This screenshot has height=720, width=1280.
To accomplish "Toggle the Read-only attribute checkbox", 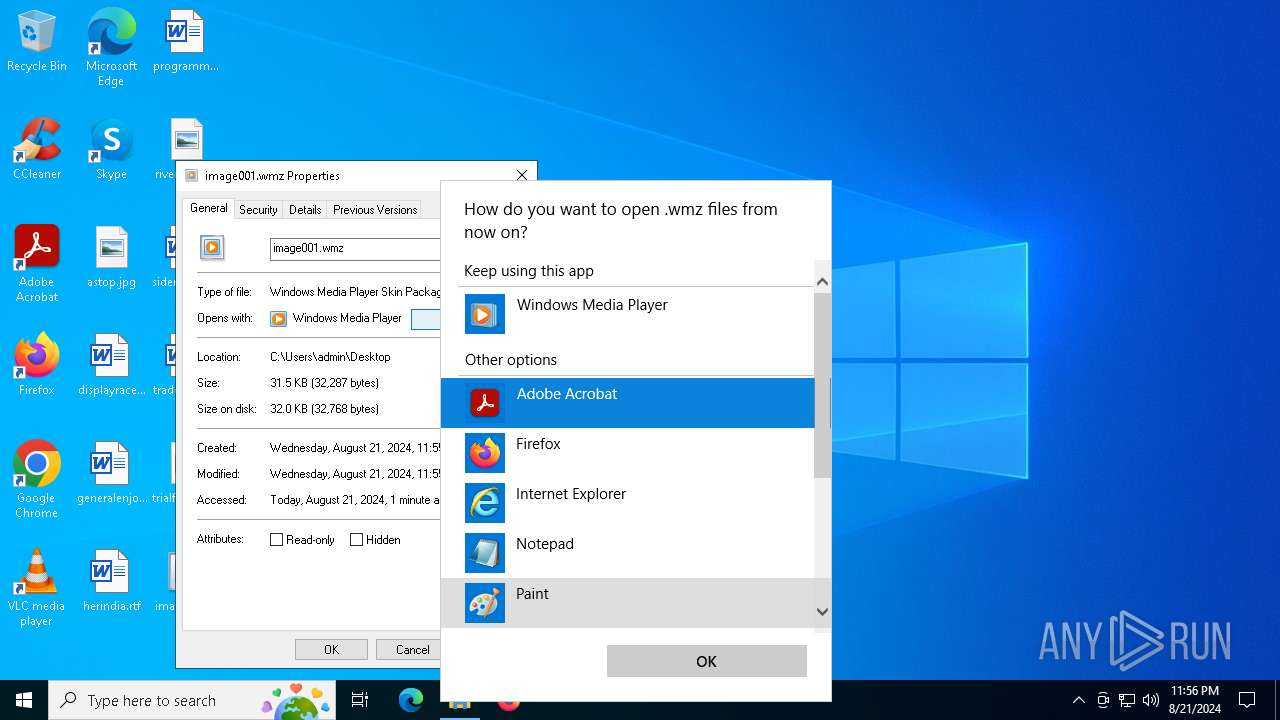I will [x=277, y=539].
